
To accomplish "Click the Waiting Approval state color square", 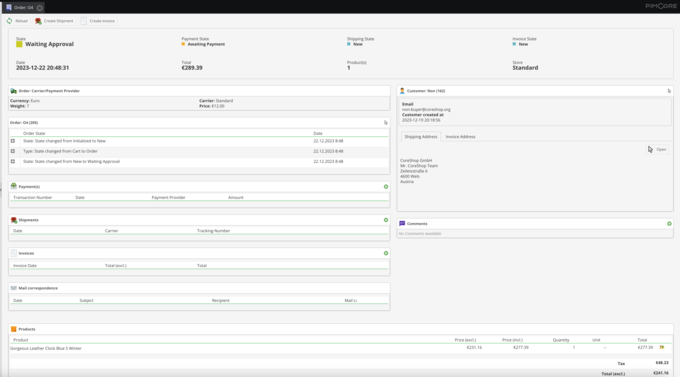I will [x=19, y=44].
